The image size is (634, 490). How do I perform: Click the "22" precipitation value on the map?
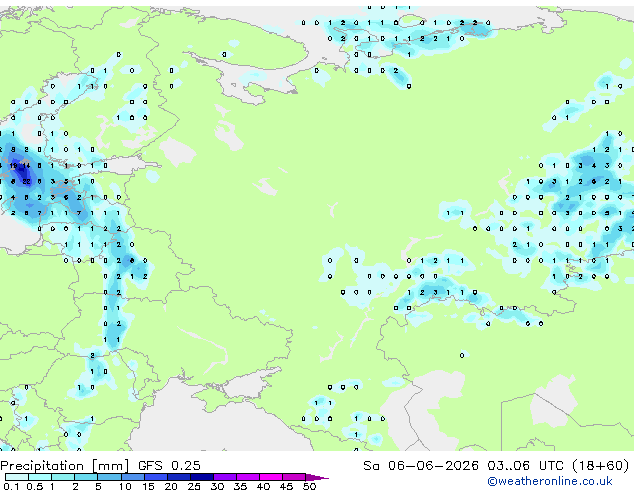click(26, 182)
